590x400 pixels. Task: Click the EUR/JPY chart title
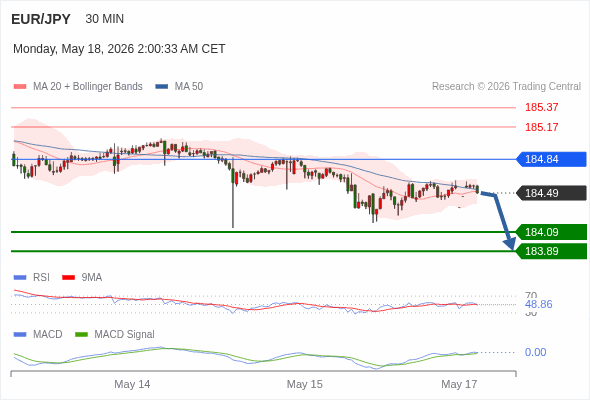(x=41, y=19)
